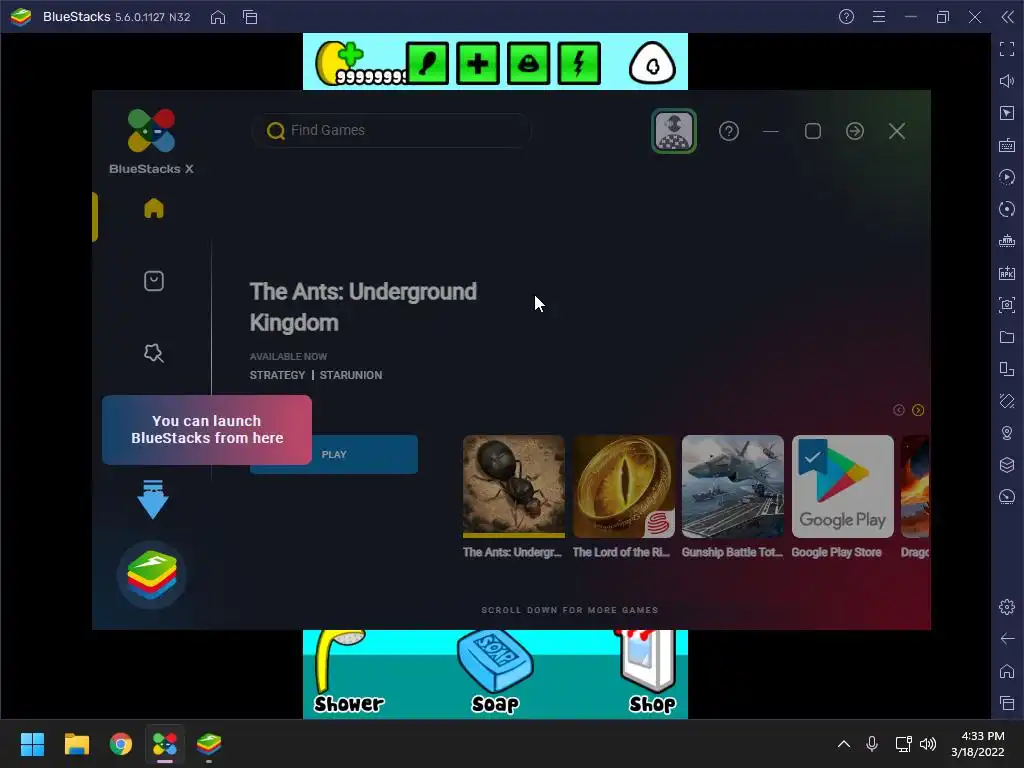Screen dimensions: 1024x768
Task: Click the Android back arrow in side toolbar
Action: (1007, 639)
